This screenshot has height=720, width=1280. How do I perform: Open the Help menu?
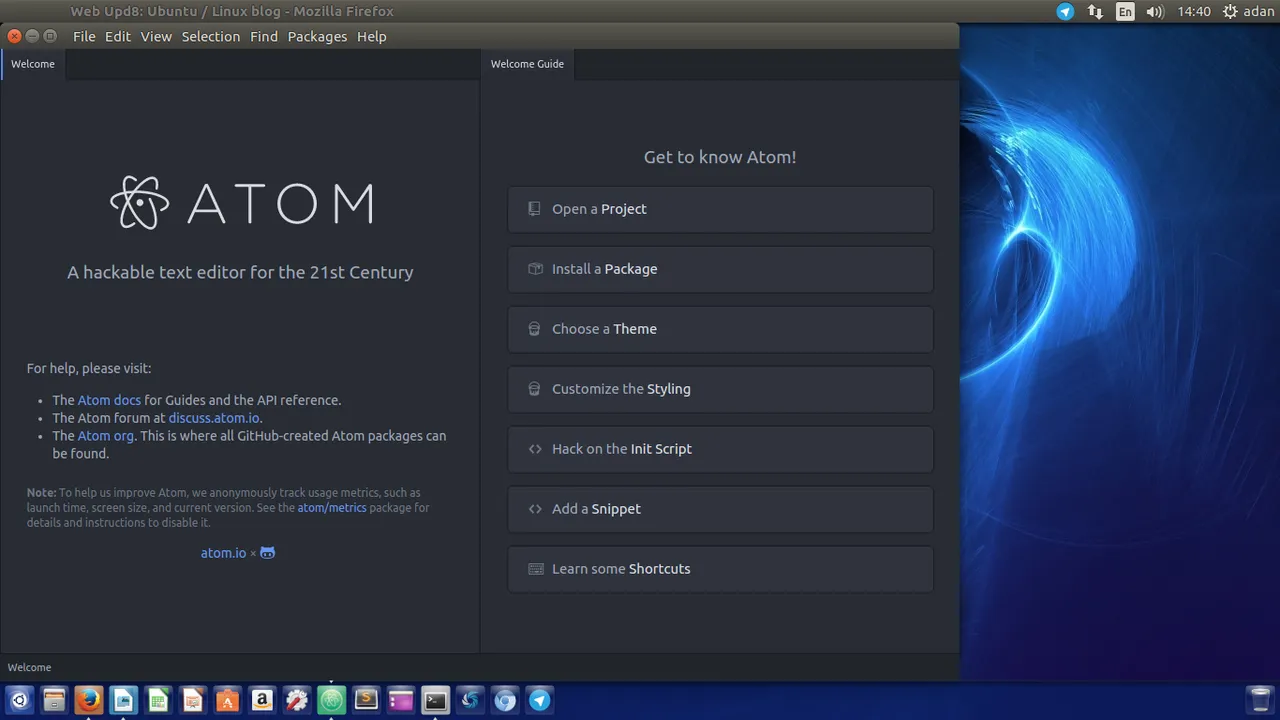coord(372,36)
